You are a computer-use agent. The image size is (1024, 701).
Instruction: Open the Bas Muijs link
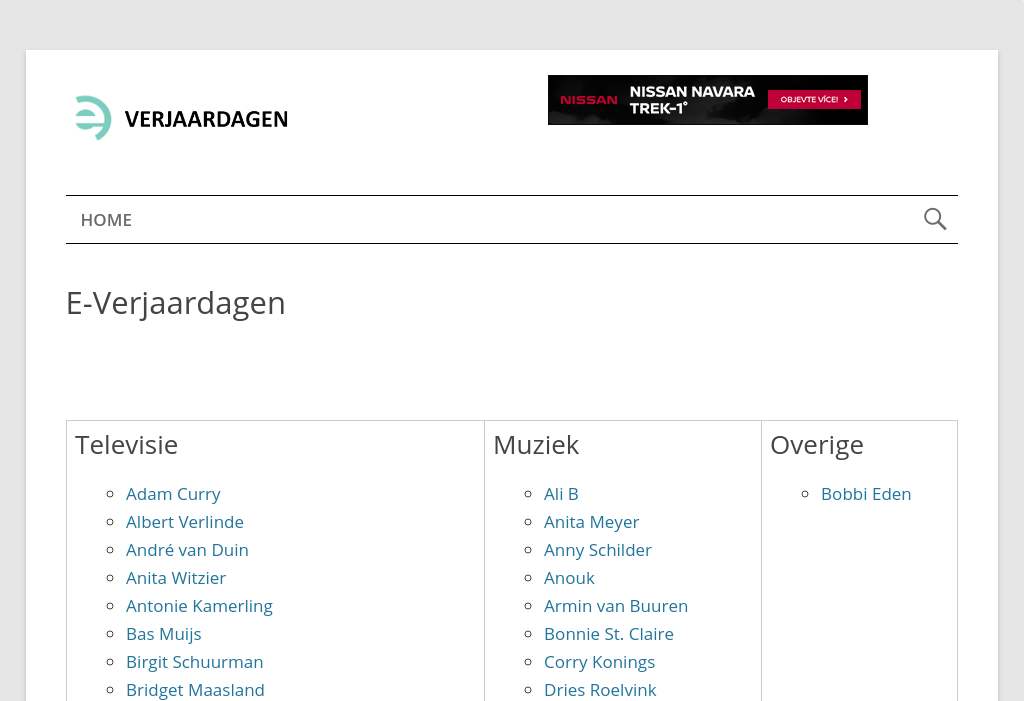(163, 634)
